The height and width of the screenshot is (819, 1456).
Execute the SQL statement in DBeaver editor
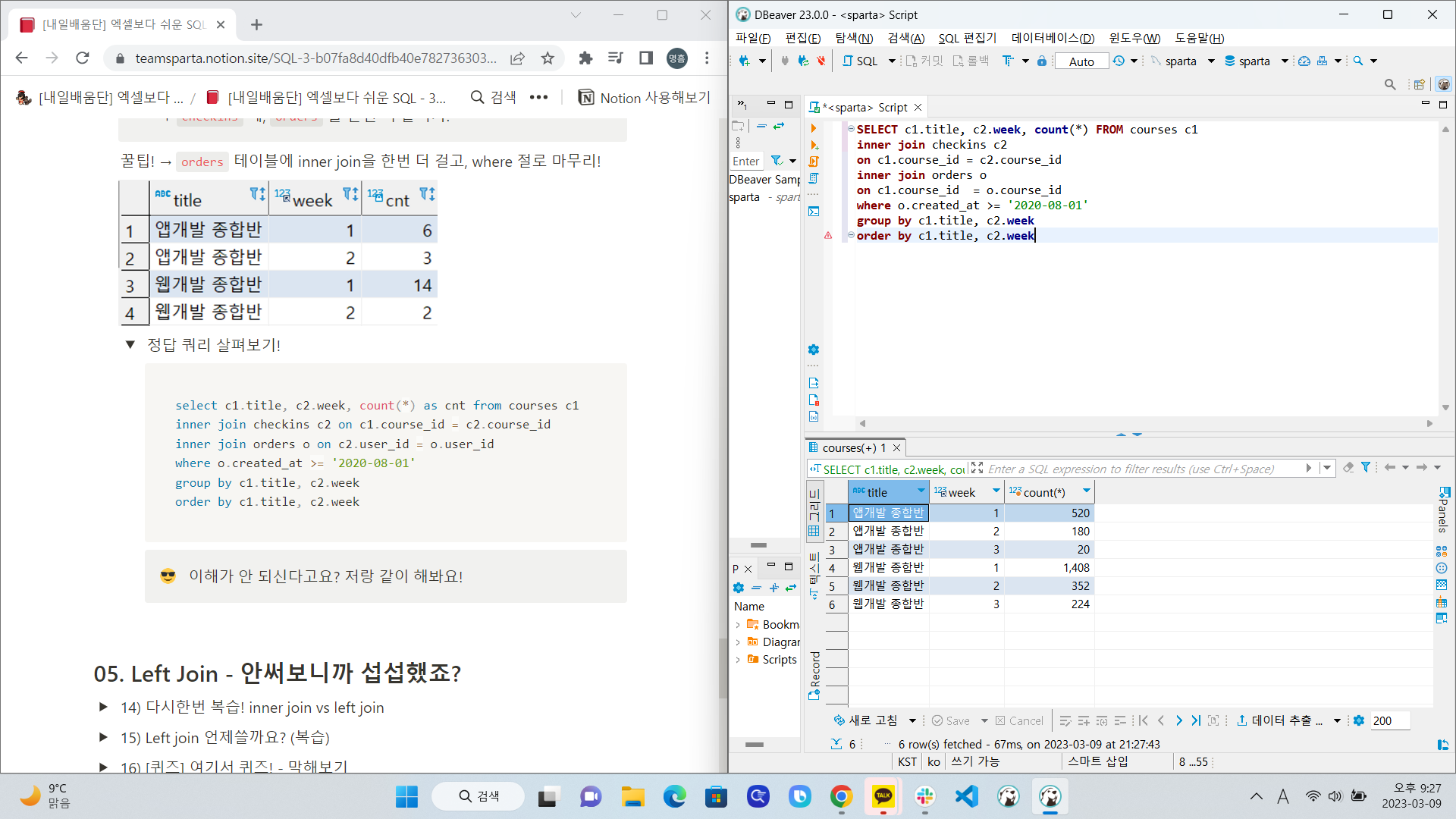(x=814, y=129)
